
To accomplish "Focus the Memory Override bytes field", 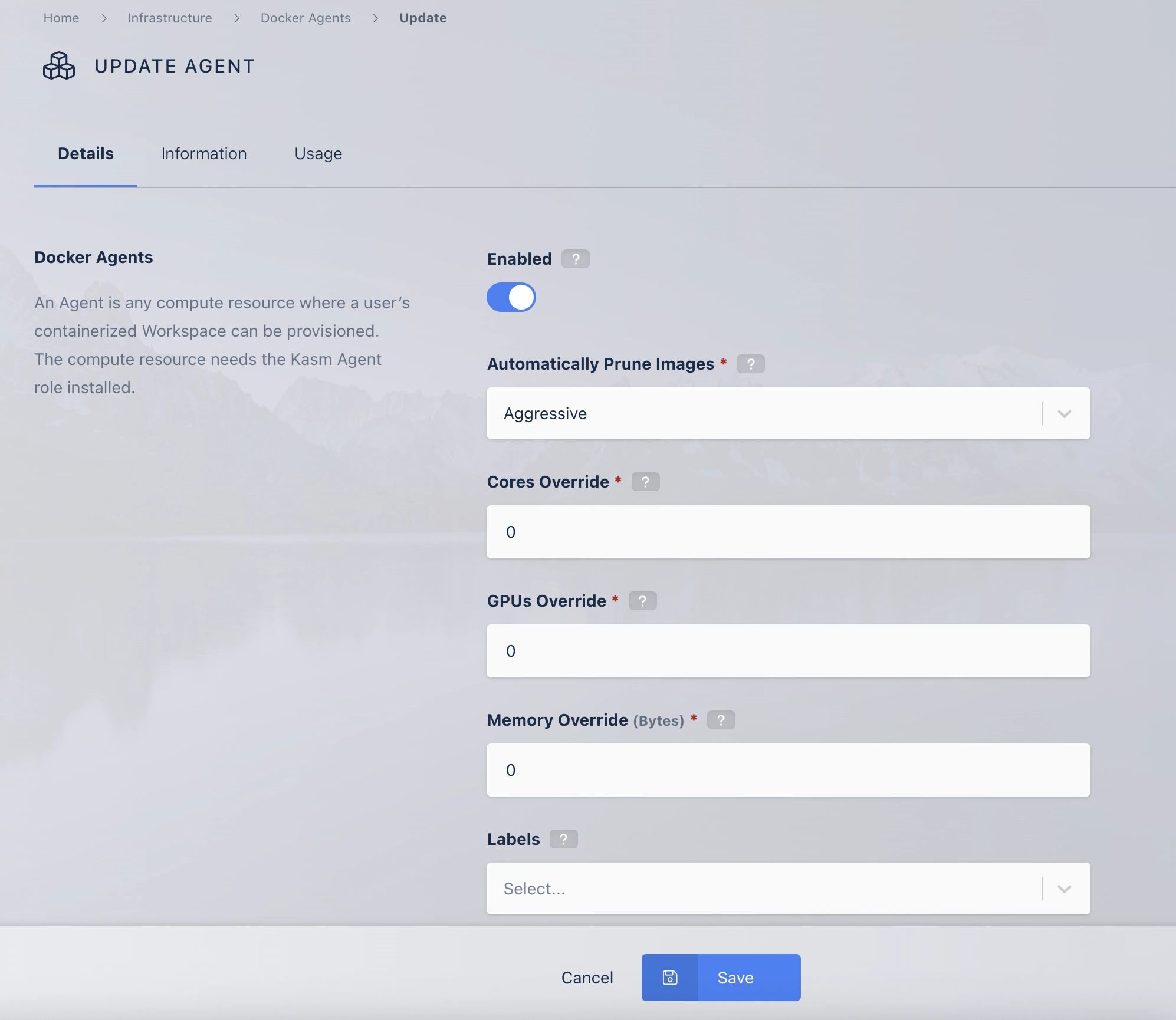I will (788, 770).
